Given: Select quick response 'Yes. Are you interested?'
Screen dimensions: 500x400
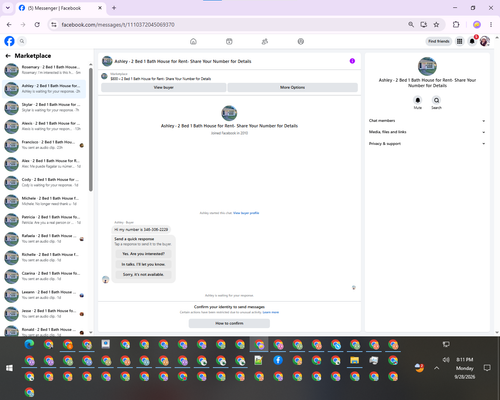Looking at the screenshot, I should pos(143,254).
